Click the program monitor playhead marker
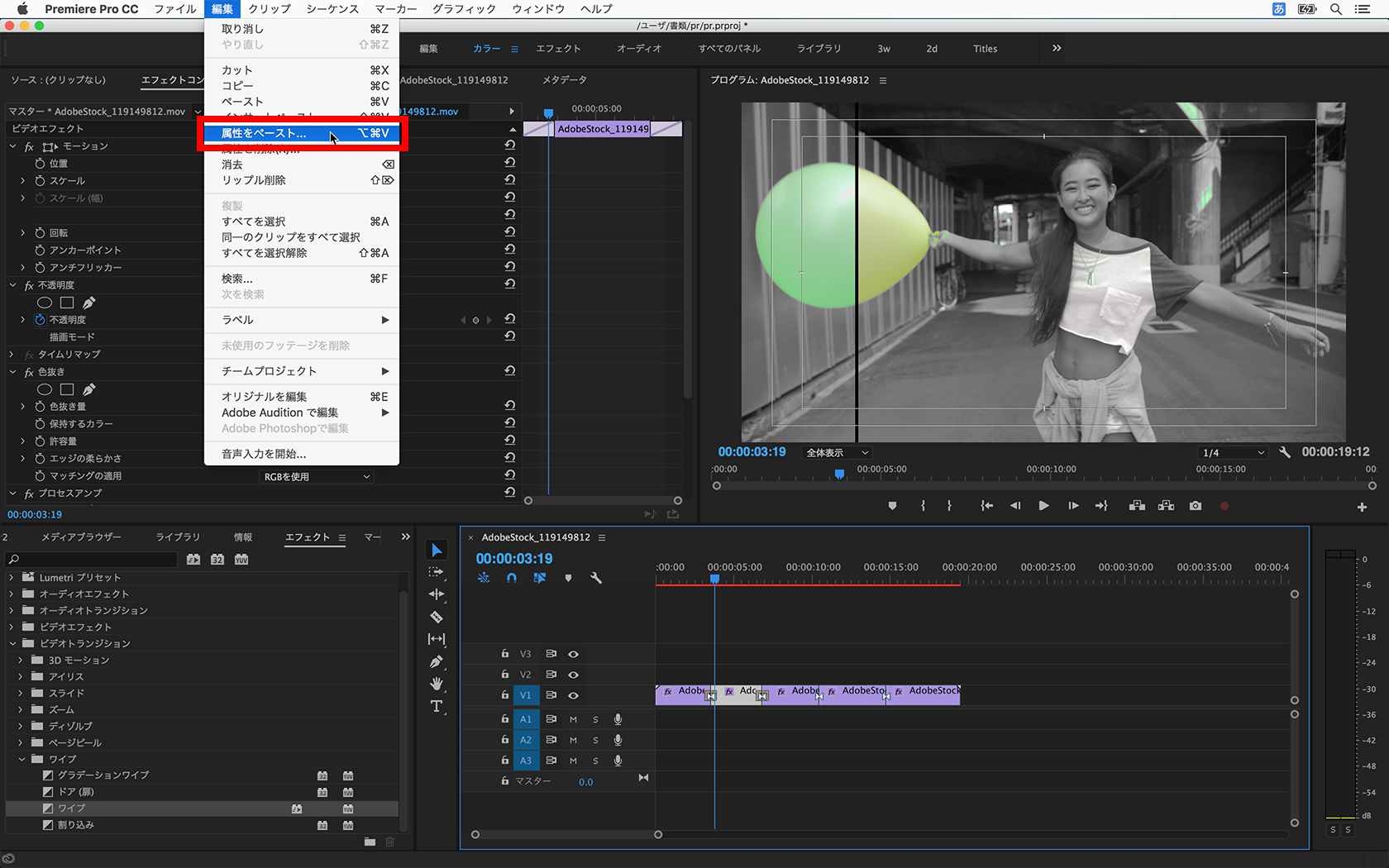The width and height of the screenshot is (1389, 868). click(839, 474)
